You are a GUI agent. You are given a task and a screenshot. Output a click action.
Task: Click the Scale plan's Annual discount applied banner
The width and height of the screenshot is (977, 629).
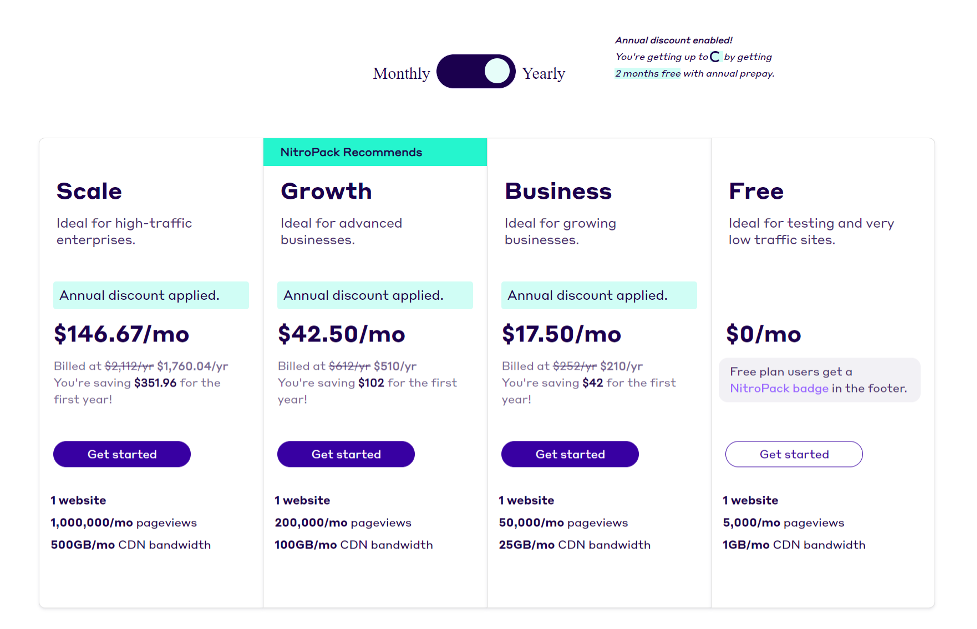[151, 295]
